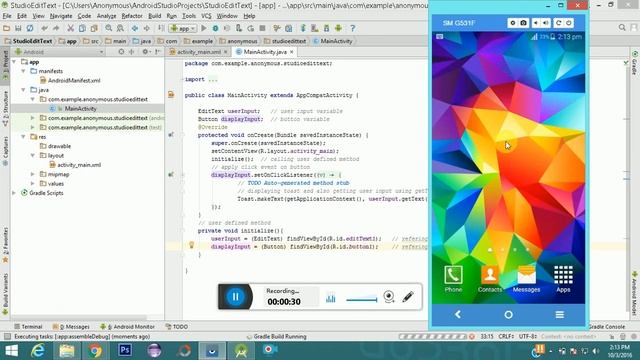Click the yellow lightbulb intention icon
This screenshot has height=360, width=640.
click(x=191, y=245)
